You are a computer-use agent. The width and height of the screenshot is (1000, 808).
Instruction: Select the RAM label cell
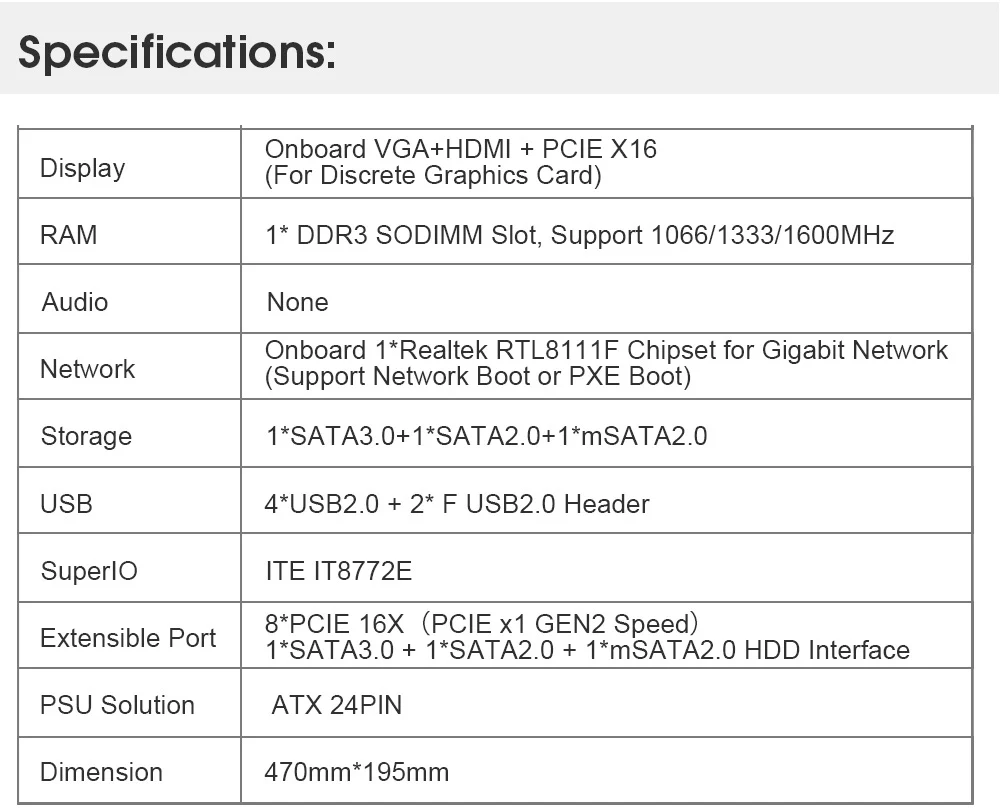coord(68,235)
